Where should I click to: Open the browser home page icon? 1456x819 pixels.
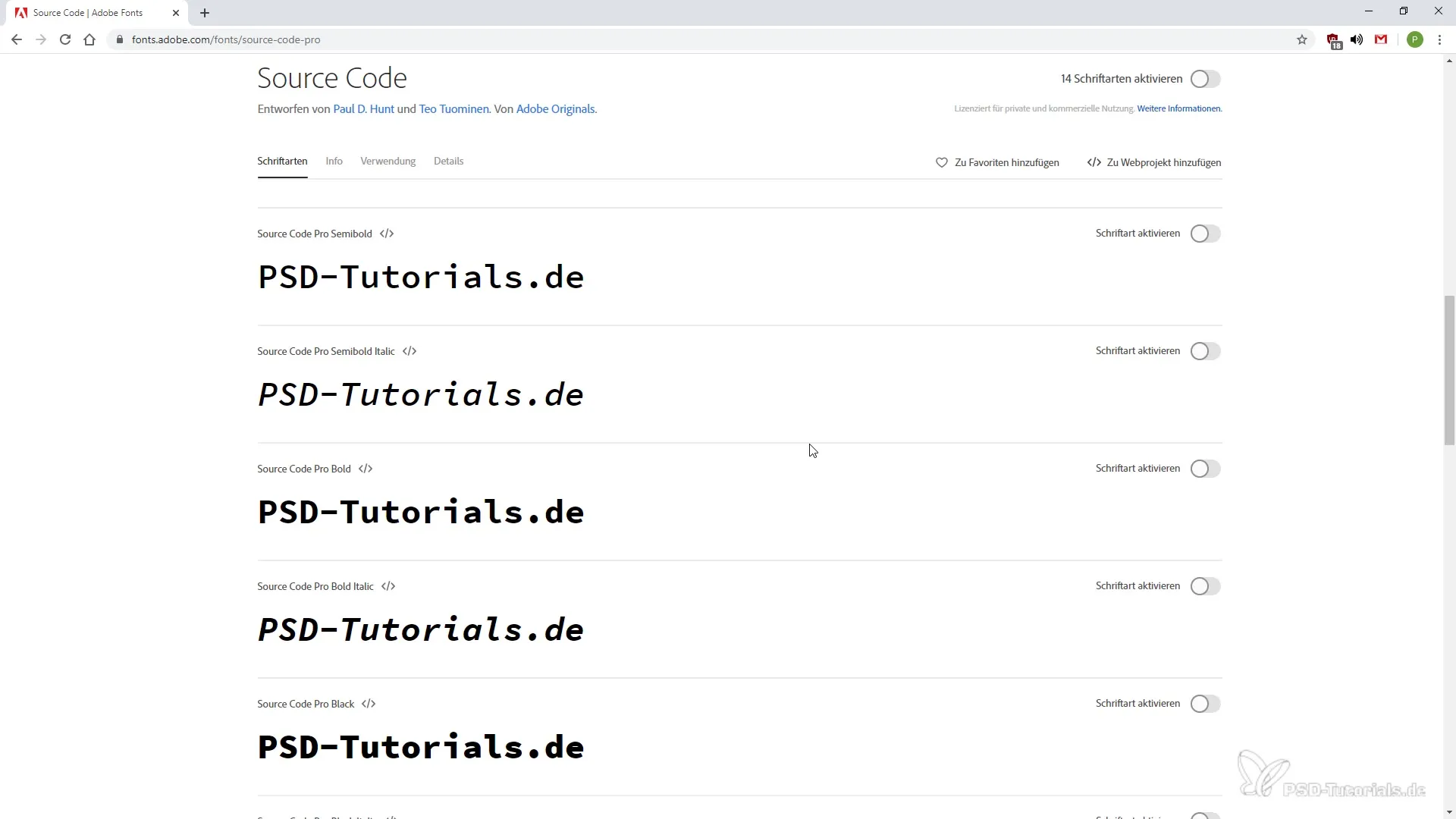pos(89,39)
